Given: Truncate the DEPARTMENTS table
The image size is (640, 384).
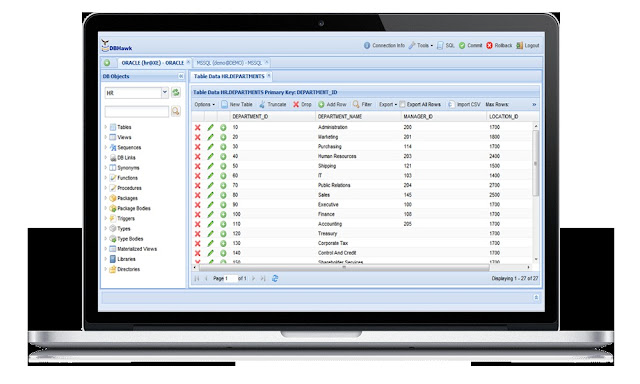Looking at the screenshot, I should click(273, 104).
